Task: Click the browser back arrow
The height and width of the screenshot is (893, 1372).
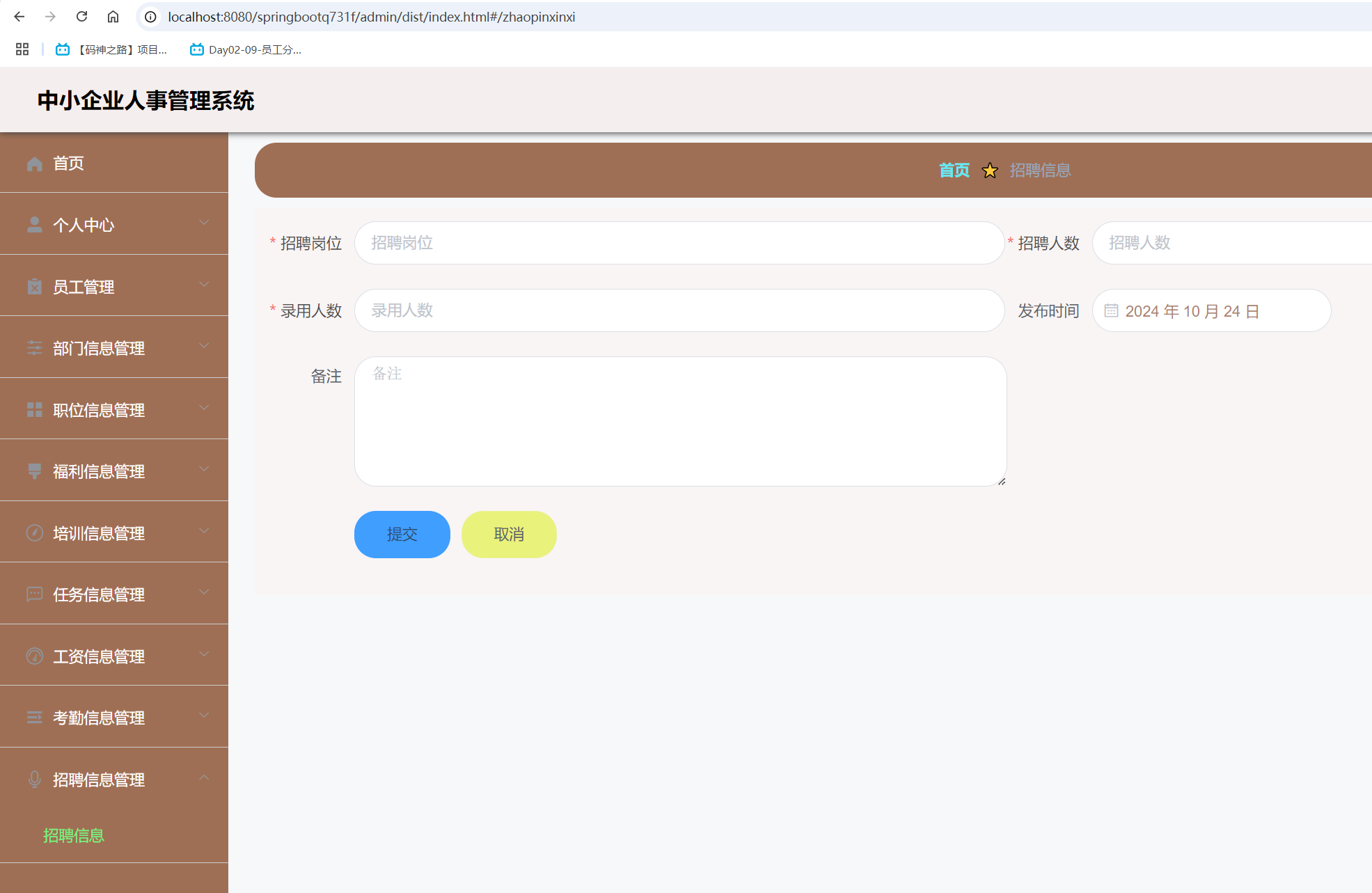Action: tap(19, 17)
